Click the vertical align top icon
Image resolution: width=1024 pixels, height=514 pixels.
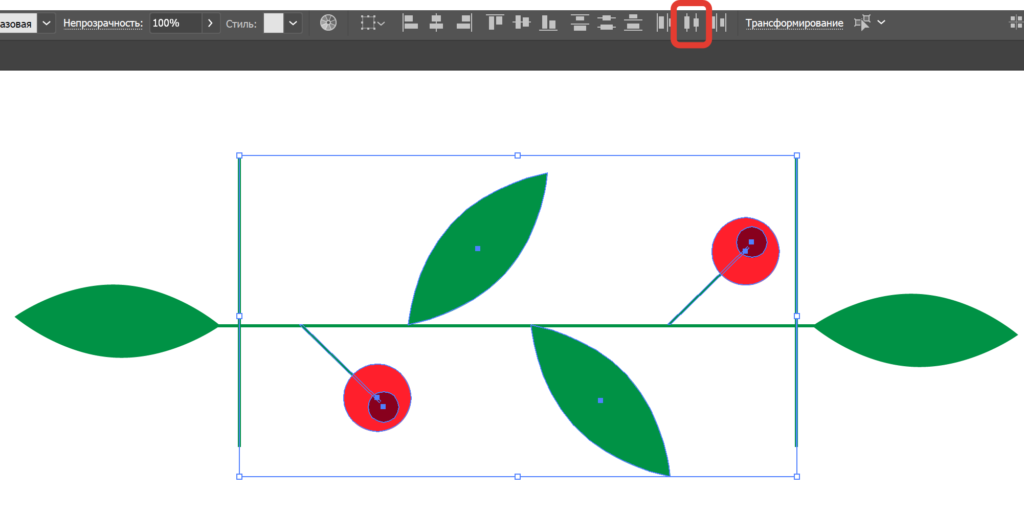point(495,23)
